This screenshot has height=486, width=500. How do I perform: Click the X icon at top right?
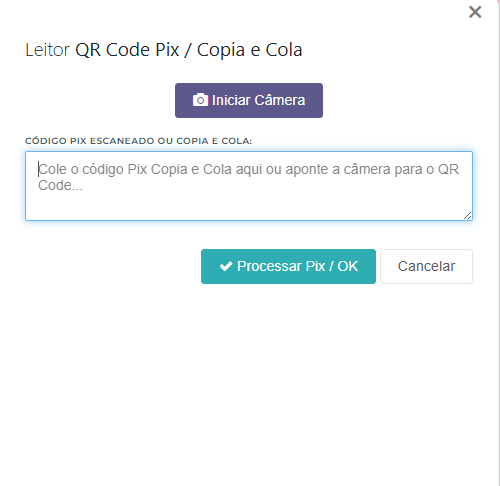click(475, 12)
